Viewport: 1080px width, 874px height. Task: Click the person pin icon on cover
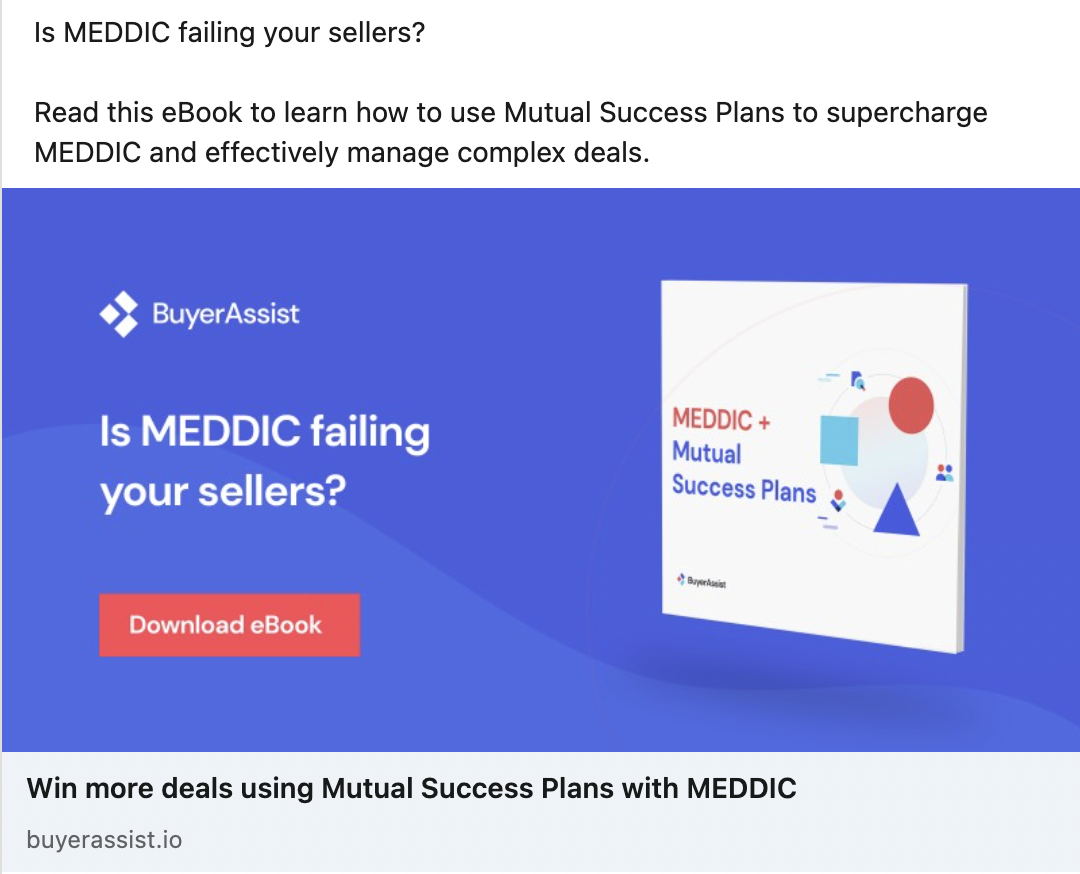(x=838, y=500)
